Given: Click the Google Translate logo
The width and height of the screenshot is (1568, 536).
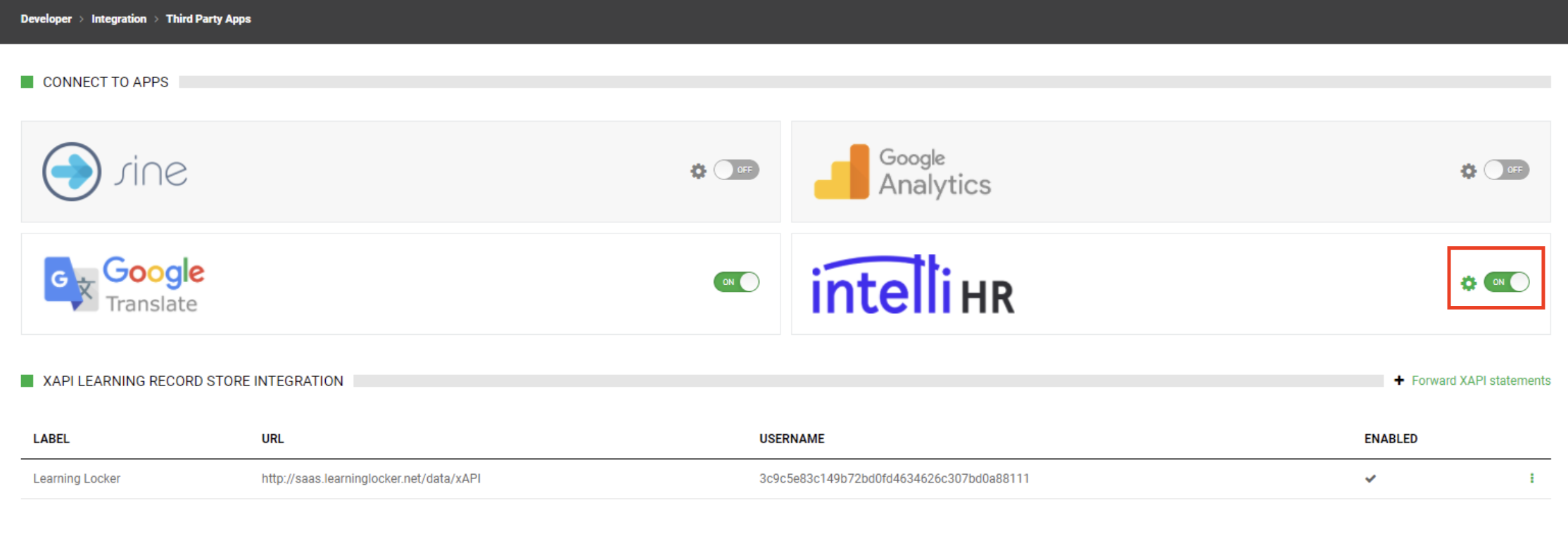Looking at the screenshot, I should pos(125,284).
